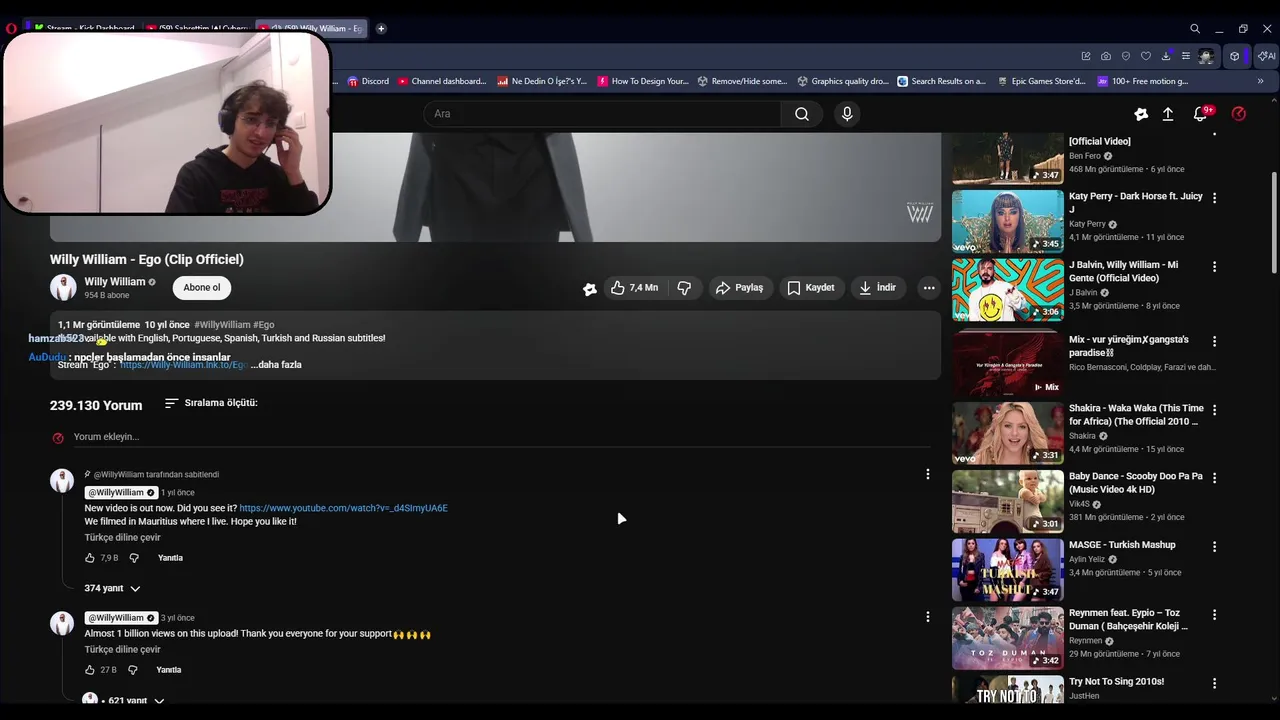This screenshot has width=1280, height=720.
Task: Click İndir download button
Action: pos(877,288)
